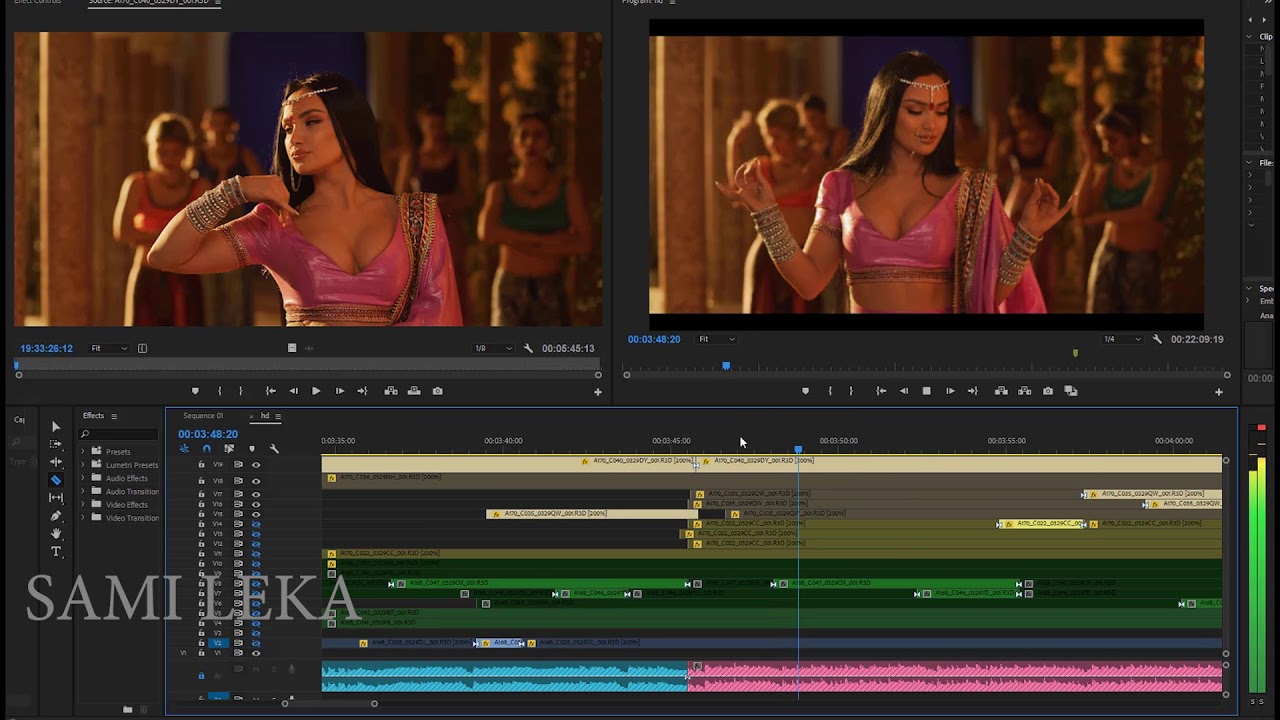
Task: Expand the Presets folder
Action: tap(83, 451)
